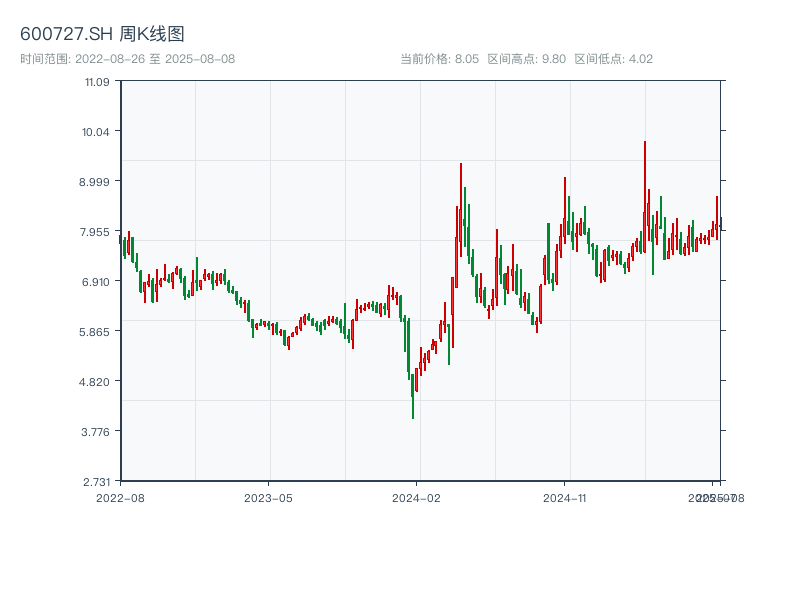
Task: Click the 时间范围 2022-08-26 至 2025-08-08 text
Action: [x=128, y=59]
